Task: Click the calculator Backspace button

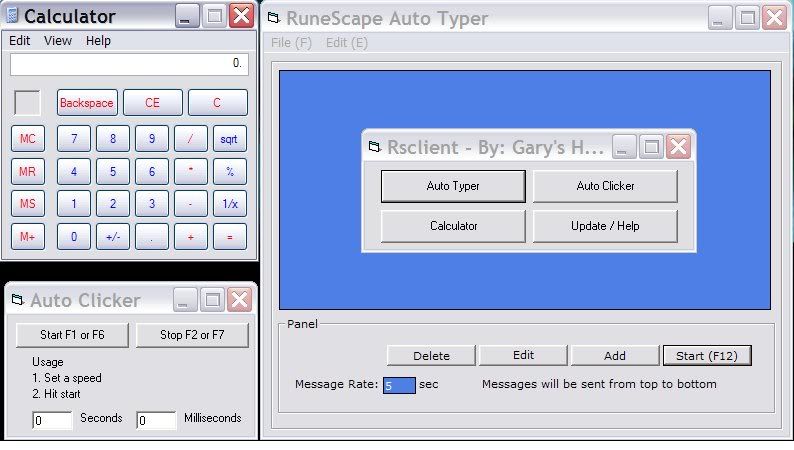Action: (87, 103)
